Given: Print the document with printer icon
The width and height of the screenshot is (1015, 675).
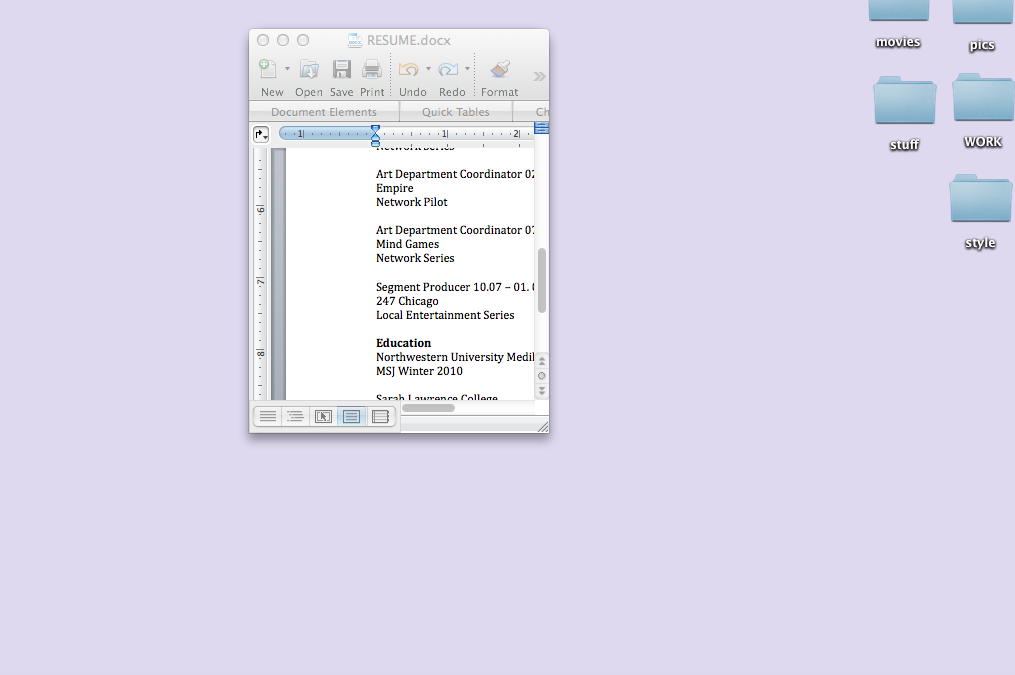Looking at the screenshot, I should pyautogui.click(x=372, y=69).
